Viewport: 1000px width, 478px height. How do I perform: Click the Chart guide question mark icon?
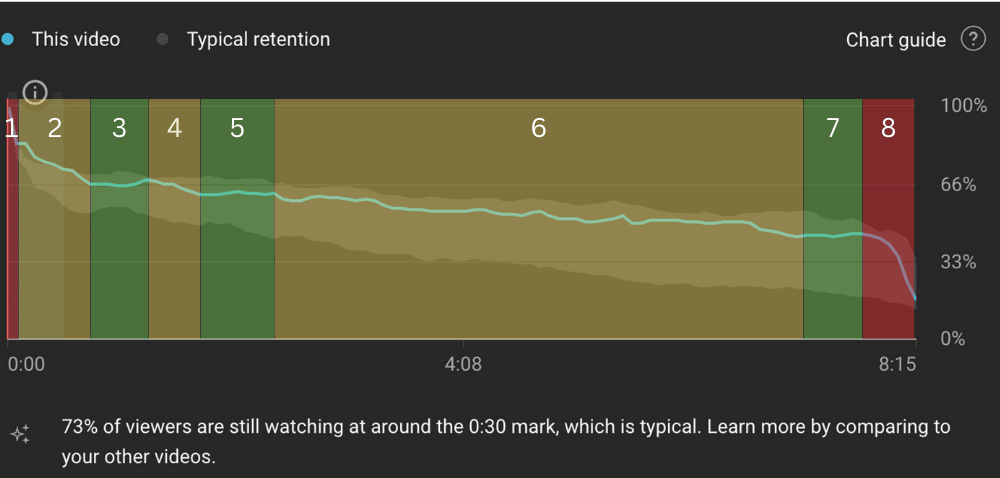pos(973,40)
